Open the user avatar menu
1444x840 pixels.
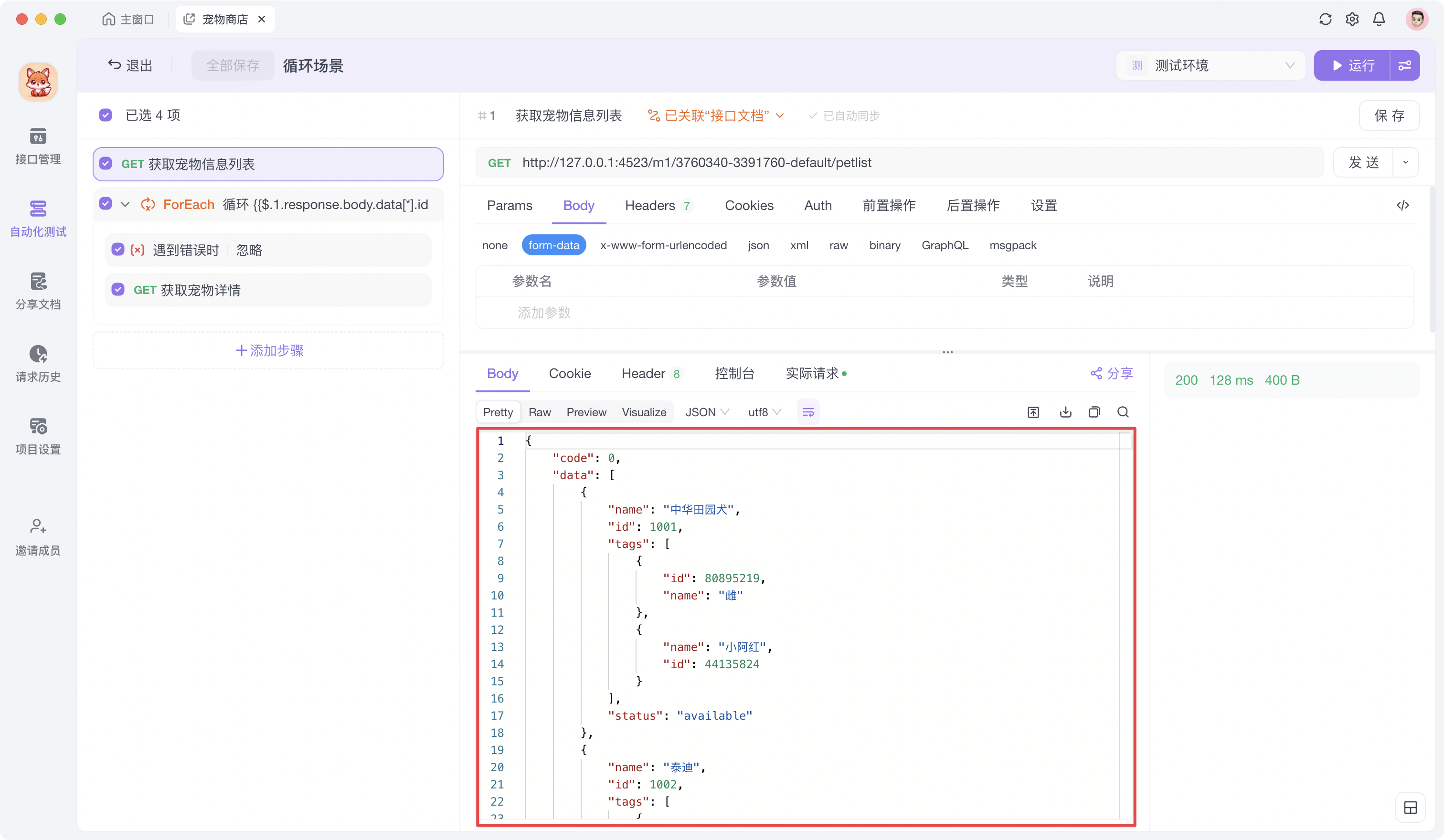point(1416,20)
